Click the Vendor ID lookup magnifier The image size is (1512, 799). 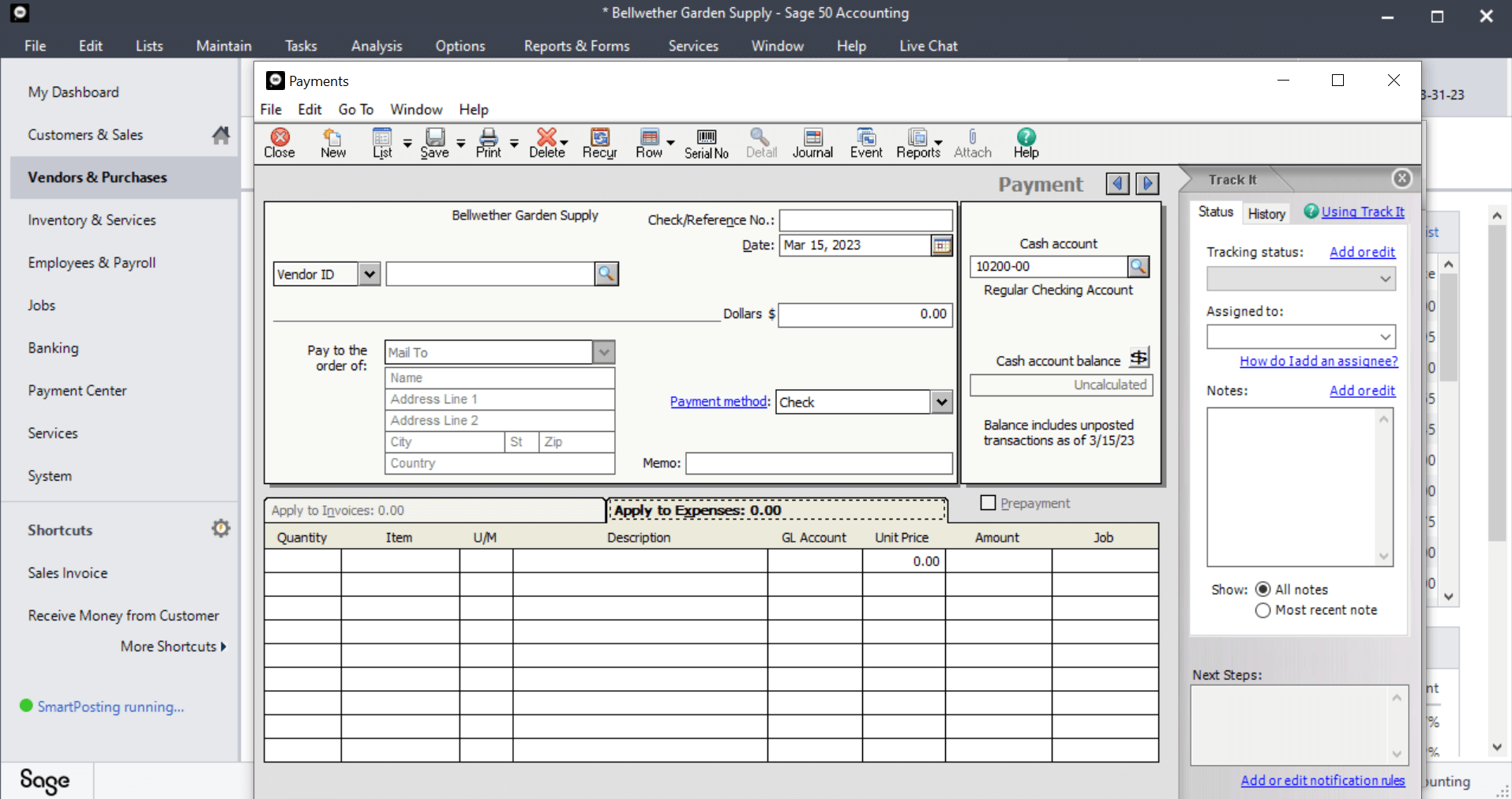coord(606,274)
